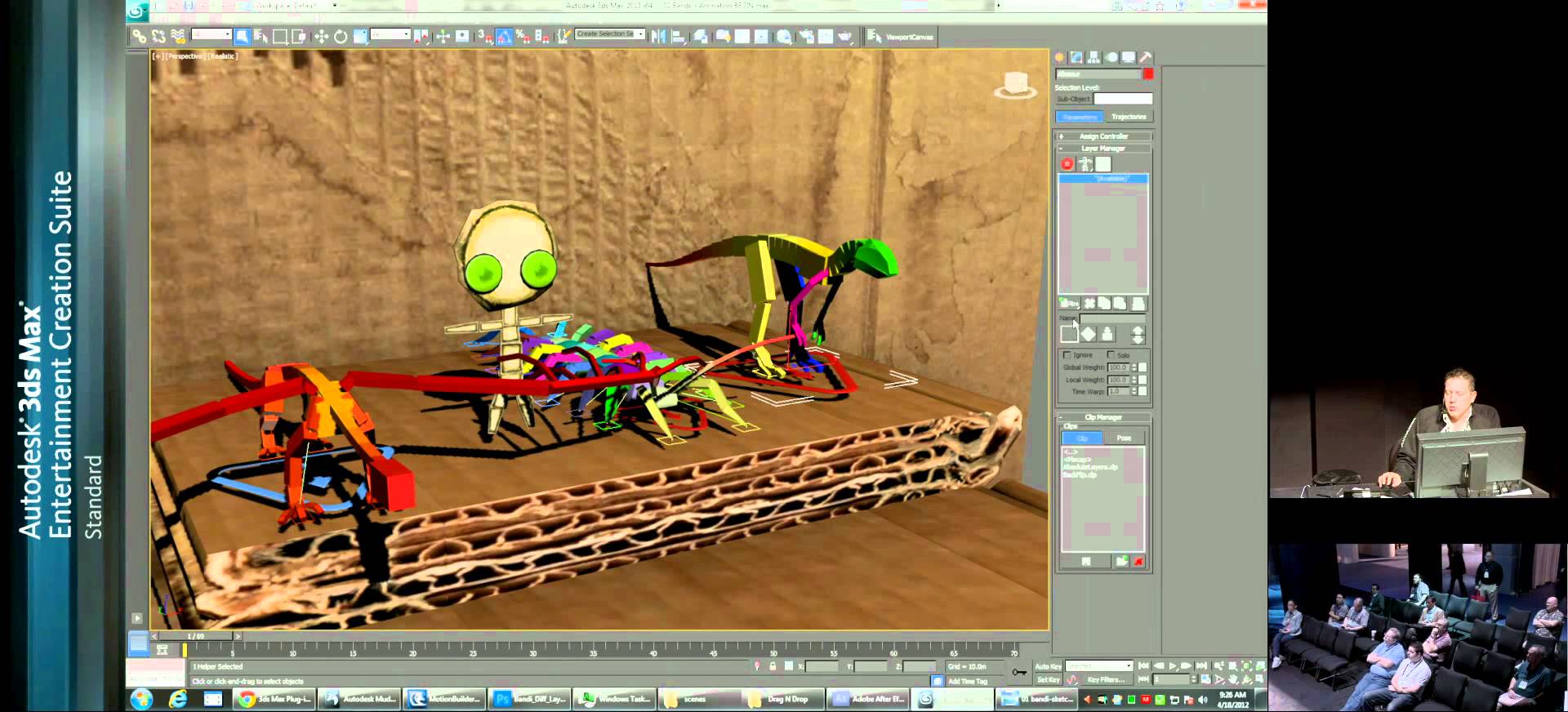Screen dimensions: 1568x712
Task: Toggle Auto Key animation mode
Action: [1048, 666]
